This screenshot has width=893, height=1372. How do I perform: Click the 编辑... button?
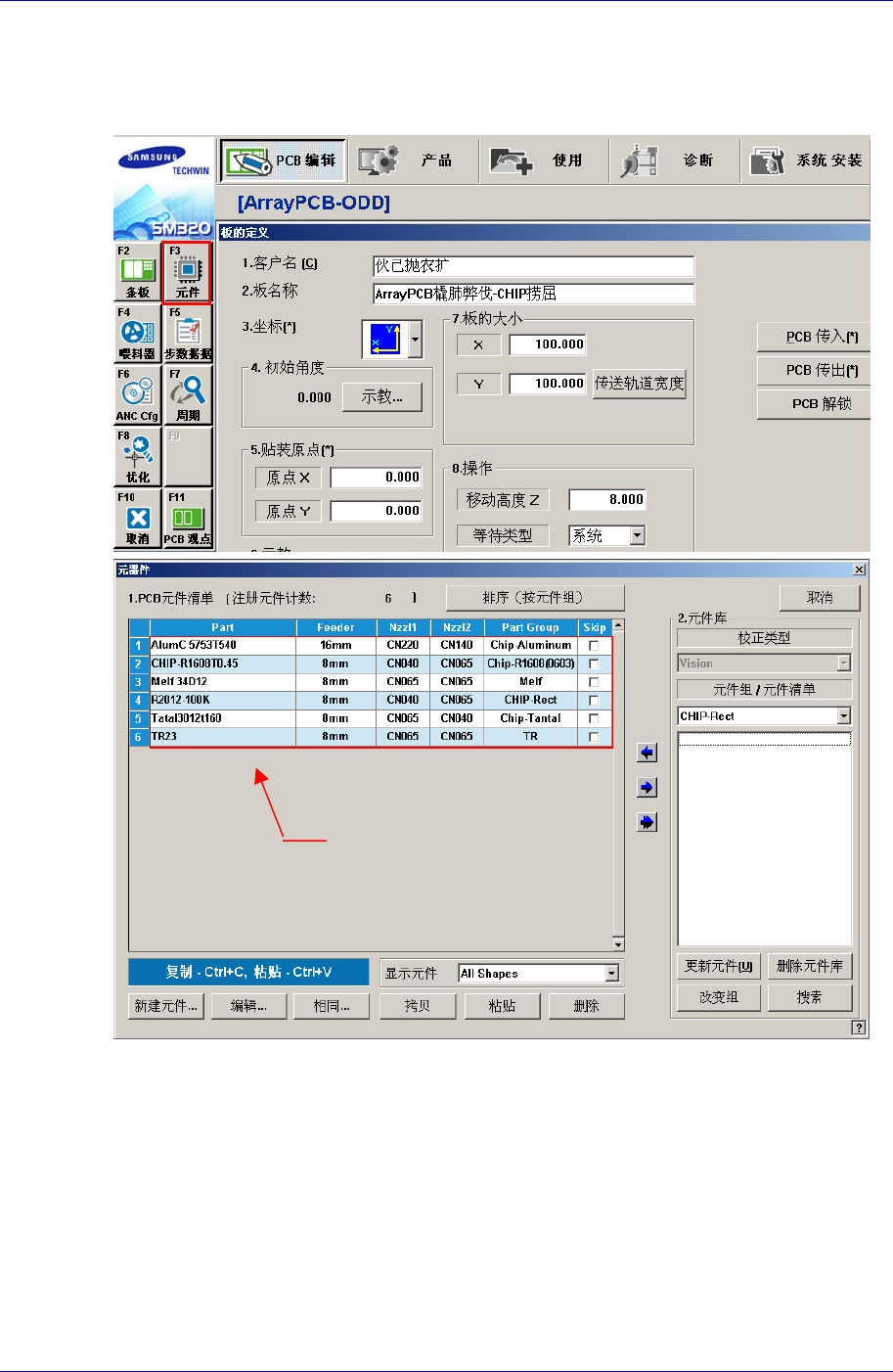[x=249, y=1006]
